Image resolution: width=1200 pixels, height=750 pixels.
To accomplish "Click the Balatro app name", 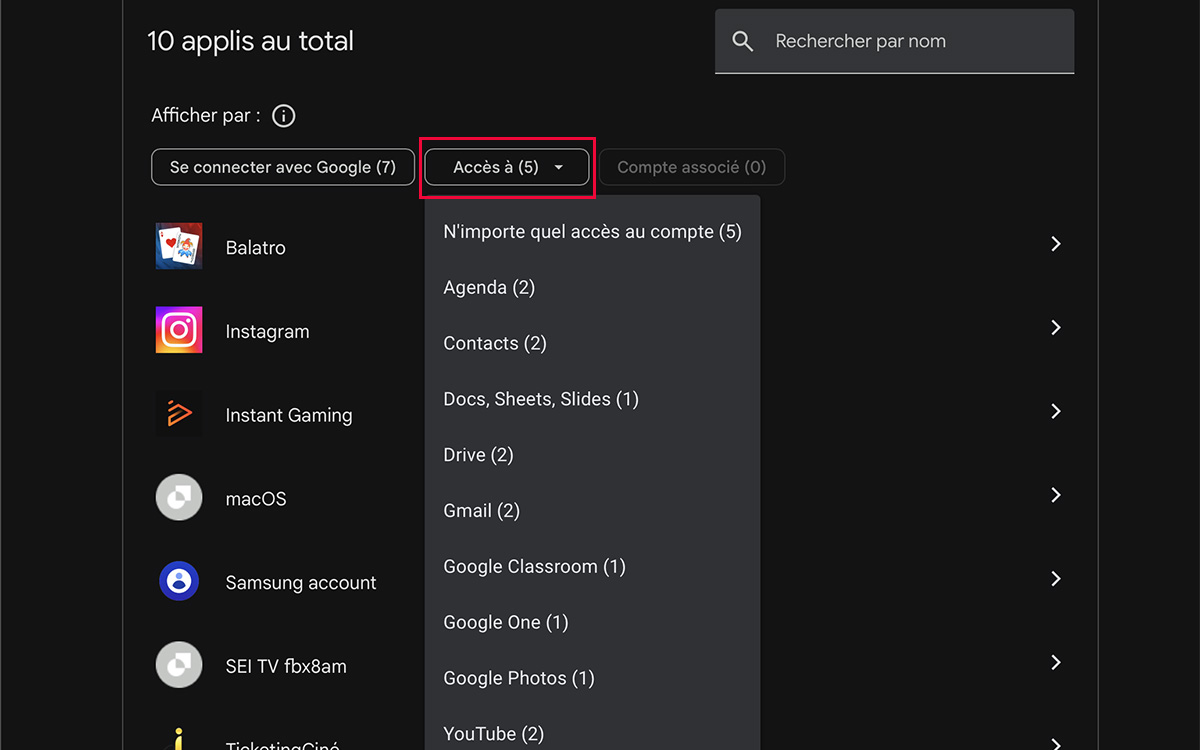I will tap(255, 248).
